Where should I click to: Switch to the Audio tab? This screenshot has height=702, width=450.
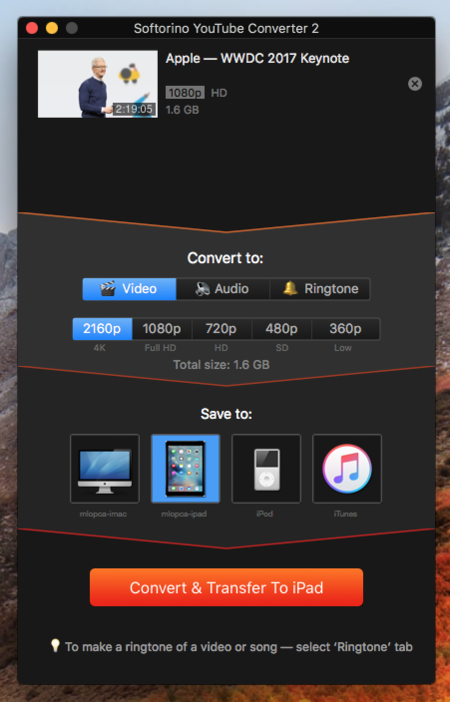coord(223,289)
